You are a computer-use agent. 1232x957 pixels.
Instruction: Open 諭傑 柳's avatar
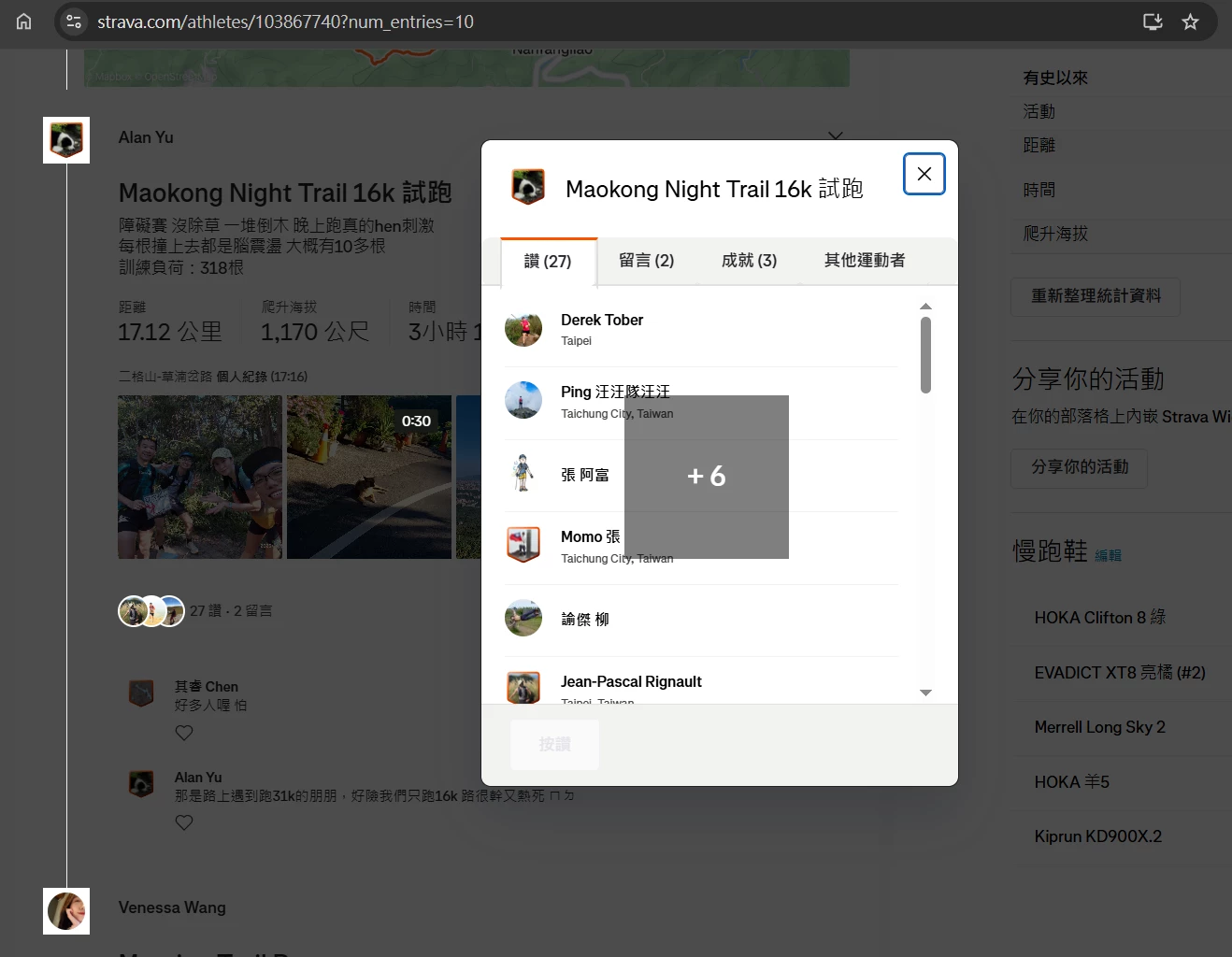click(x=523, y=618)
